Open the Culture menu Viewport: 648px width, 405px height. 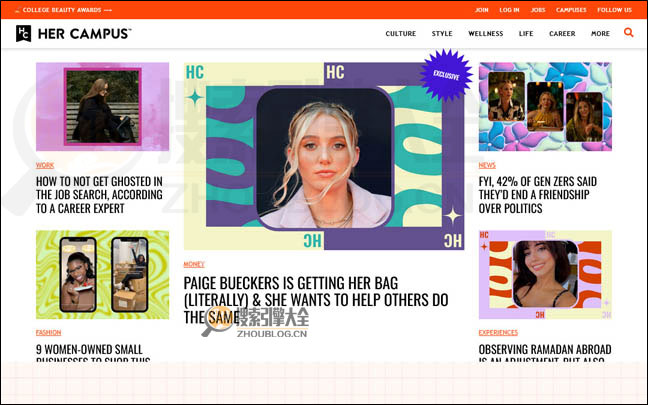point(400,33)
